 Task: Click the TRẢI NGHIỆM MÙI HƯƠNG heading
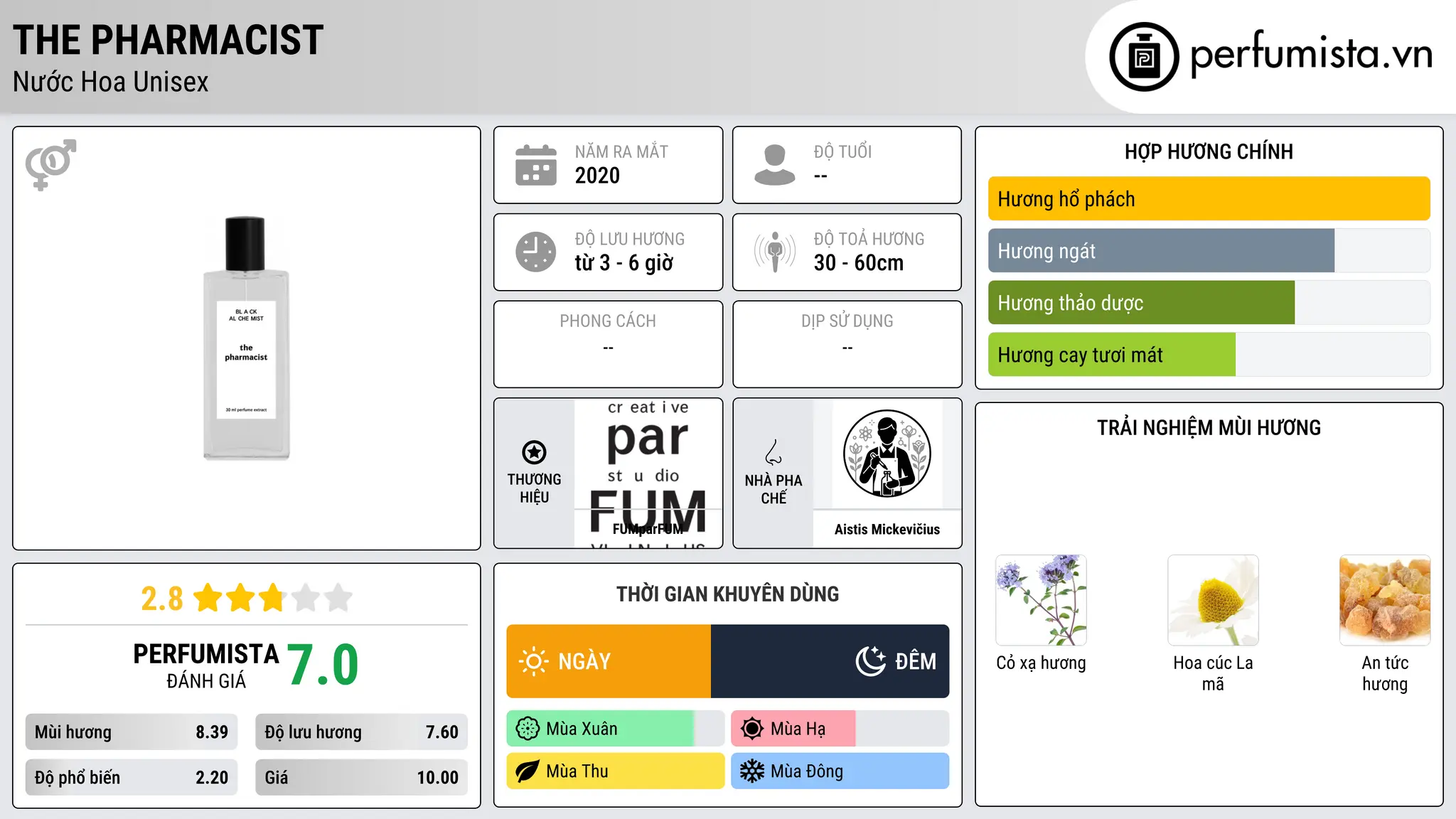pyautogui.click(x=1209, y=428)
